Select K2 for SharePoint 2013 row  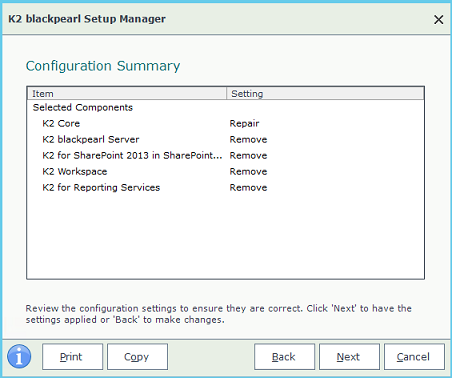pyautogui.click(x=225, y=155)
